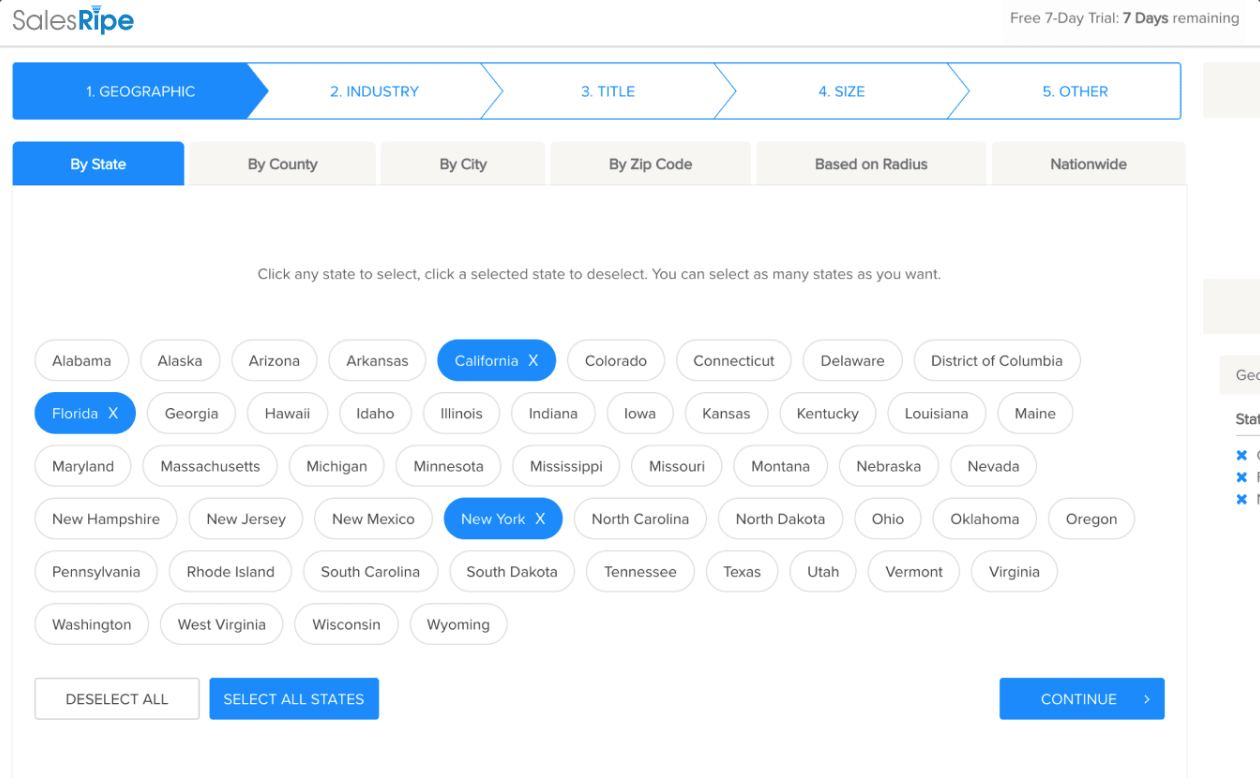Pick the Maine state pill

pyautogui.click(x=1035, y=414)
